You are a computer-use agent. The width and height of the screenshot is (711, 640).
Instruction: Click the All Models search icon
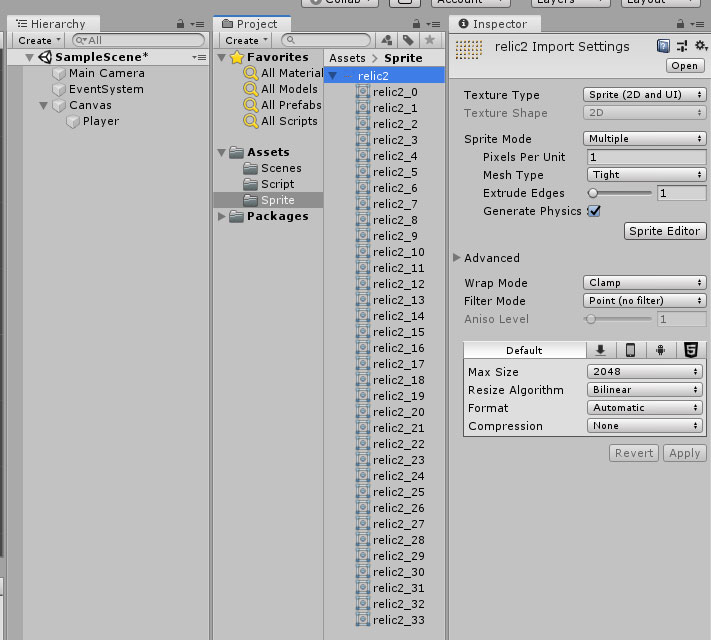[250, 89]
